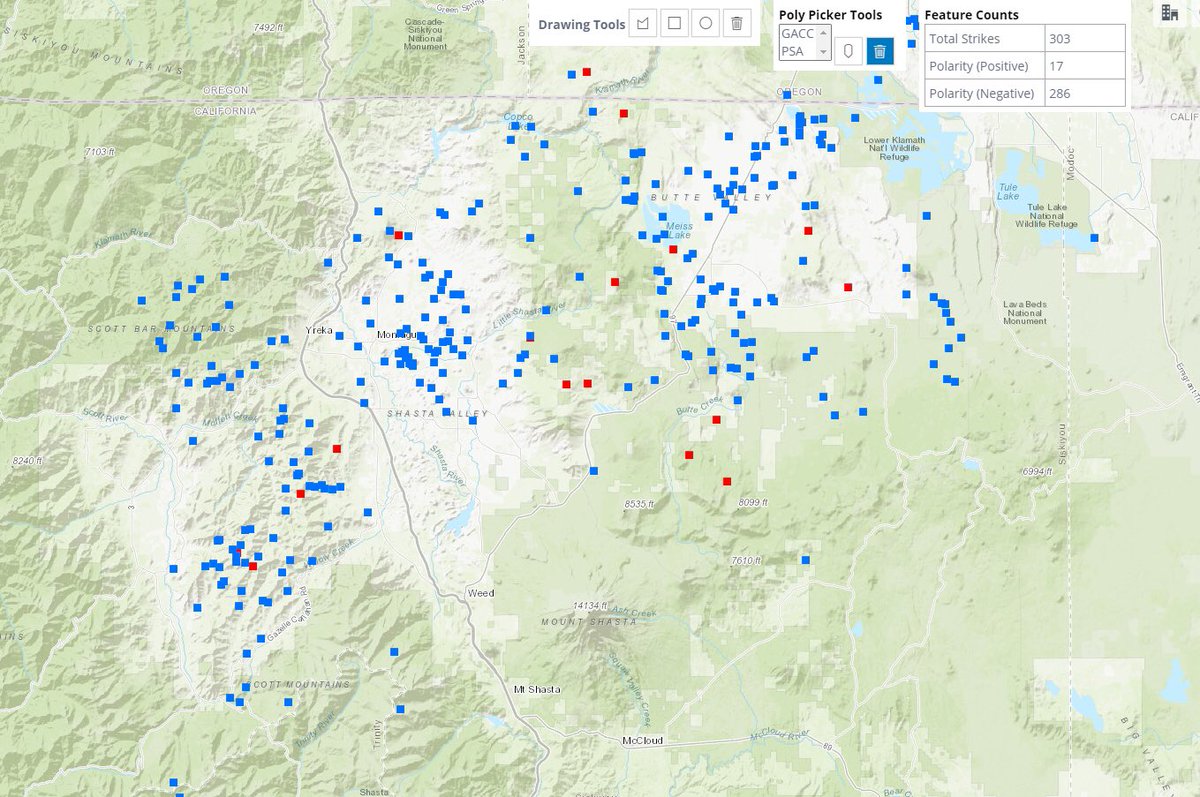
Task: Click the Poly Picker list down arrow
Action: coord(824,51)
